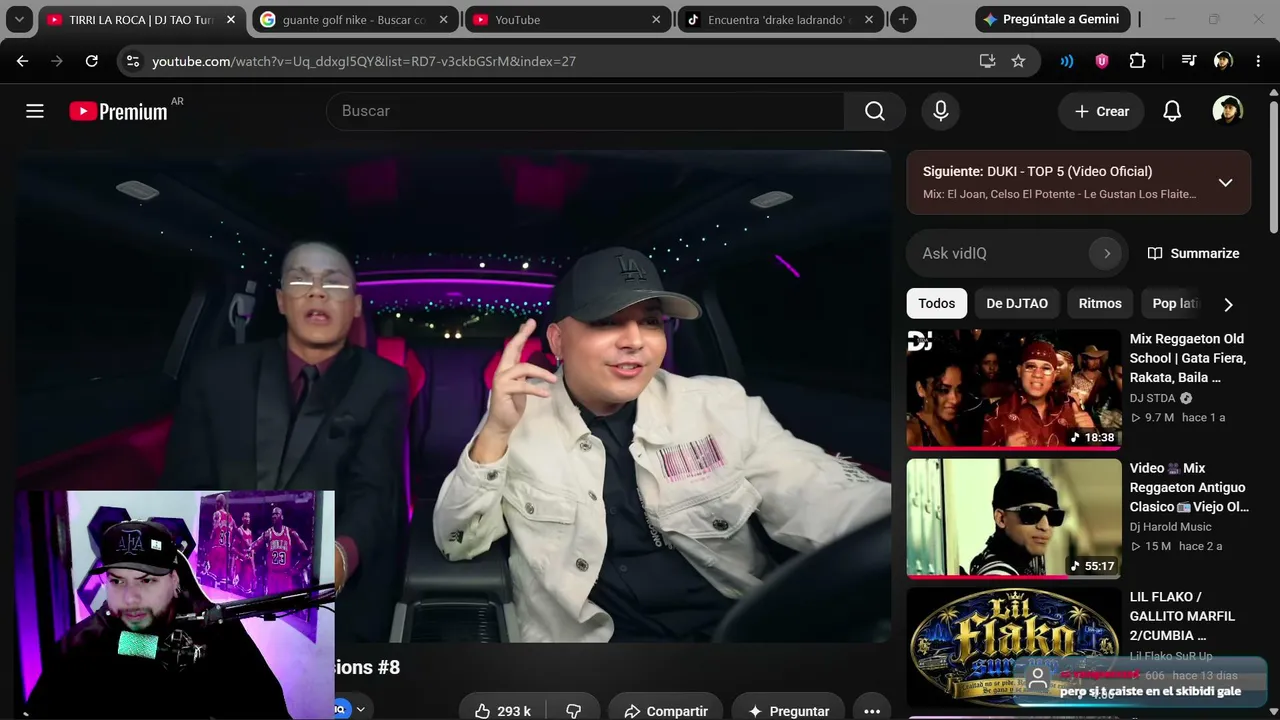Click the main video player
The image size is (1280, 720).
point(453,396)
